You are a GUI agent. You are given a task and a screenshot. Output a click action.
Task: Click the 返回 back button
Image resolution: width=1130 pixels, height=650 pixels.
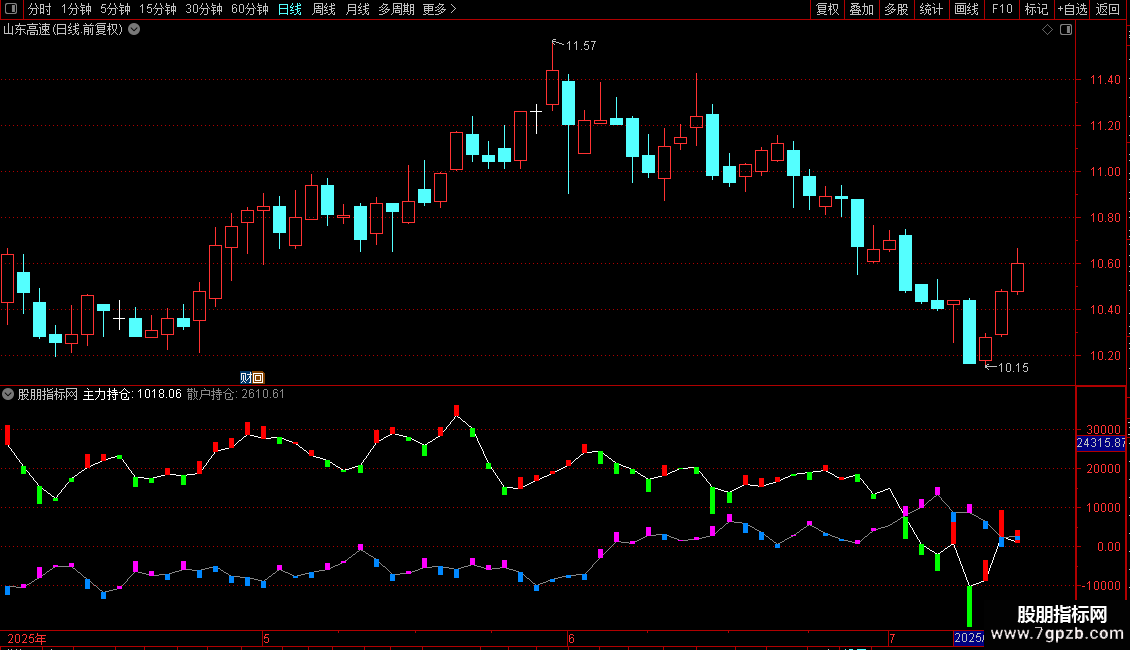1108,9
